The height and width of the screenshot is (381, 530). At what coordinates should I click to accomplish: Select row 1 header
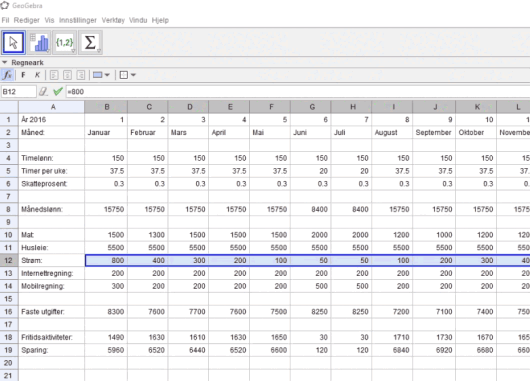9,119
